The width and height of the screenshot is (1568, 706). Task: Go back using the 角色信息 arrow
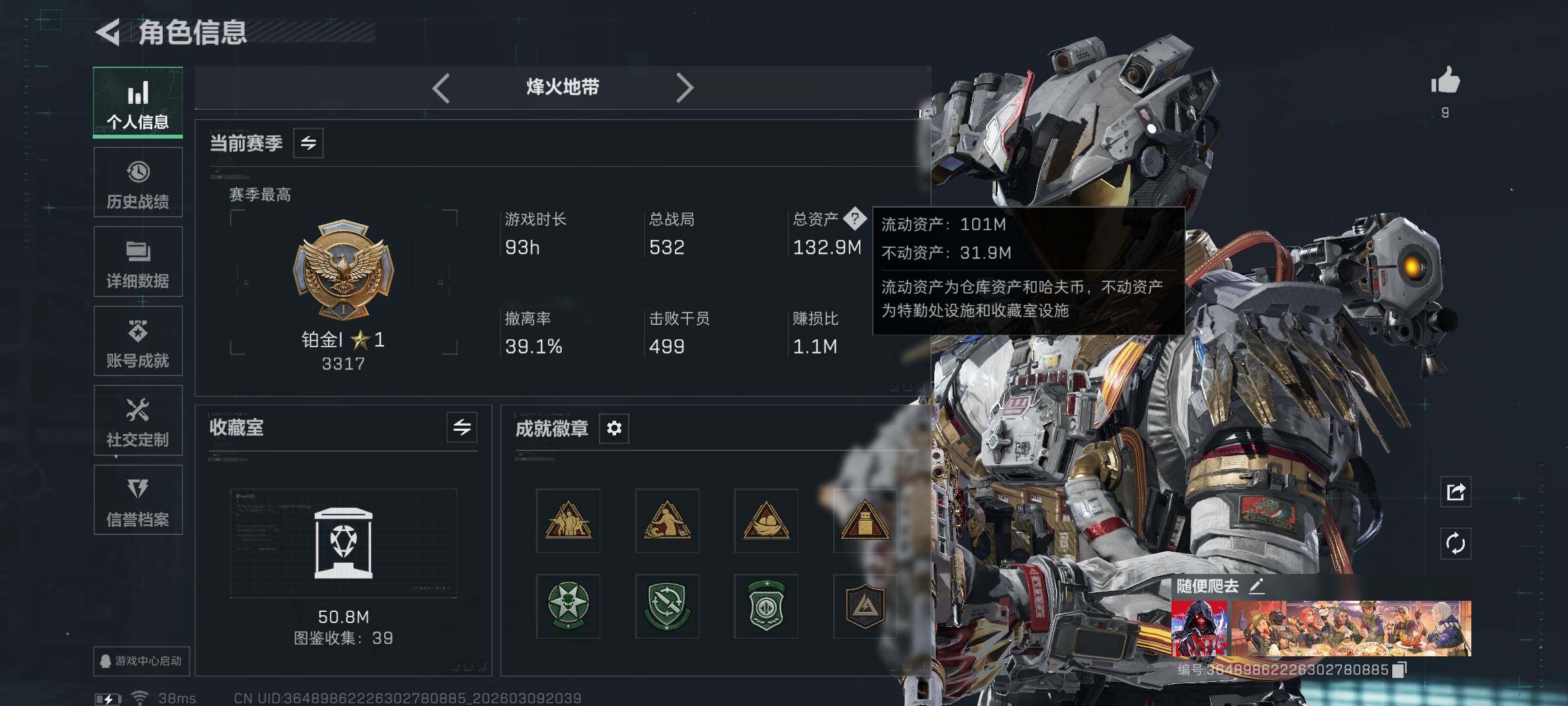click(108, 32)
